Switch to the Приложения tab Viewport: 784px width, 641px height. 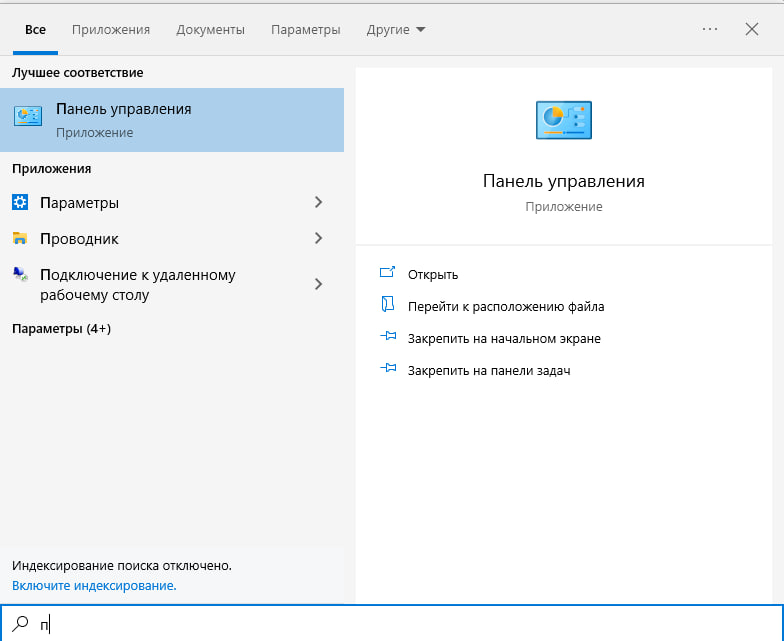[111, 30]
